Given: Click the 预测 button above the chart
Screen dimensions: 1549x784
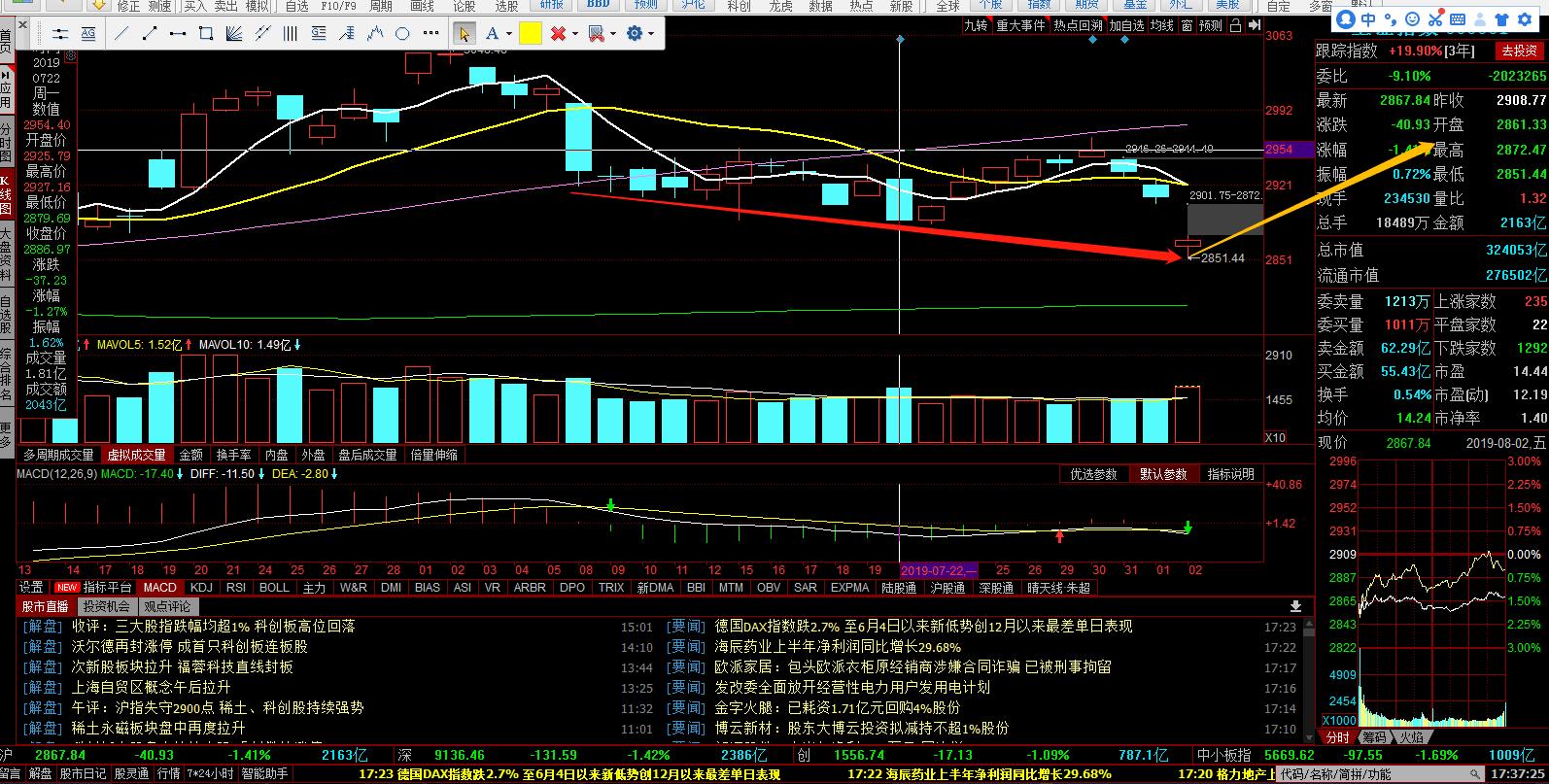Looking at the screenshot, I should [x=1211, y=25].
